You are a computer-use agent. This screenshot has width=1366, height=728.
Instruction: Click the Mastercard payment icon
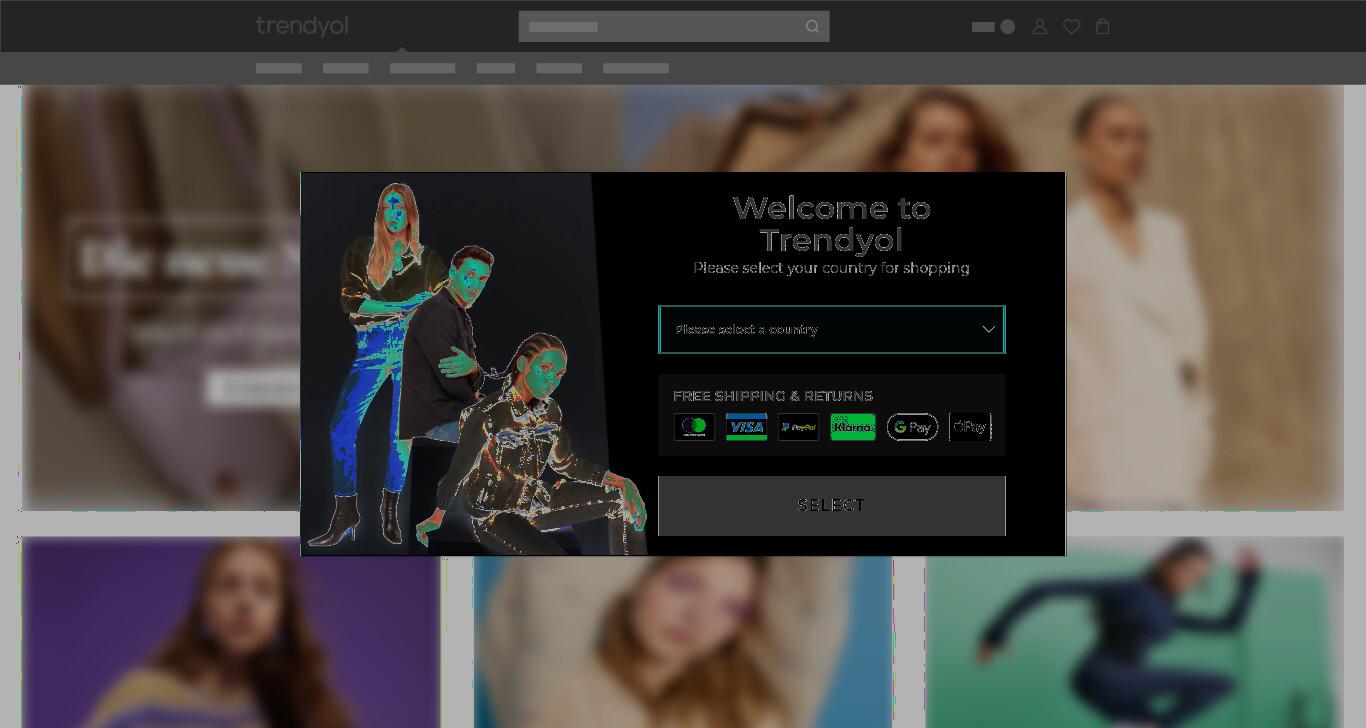(x=694, y=427)
